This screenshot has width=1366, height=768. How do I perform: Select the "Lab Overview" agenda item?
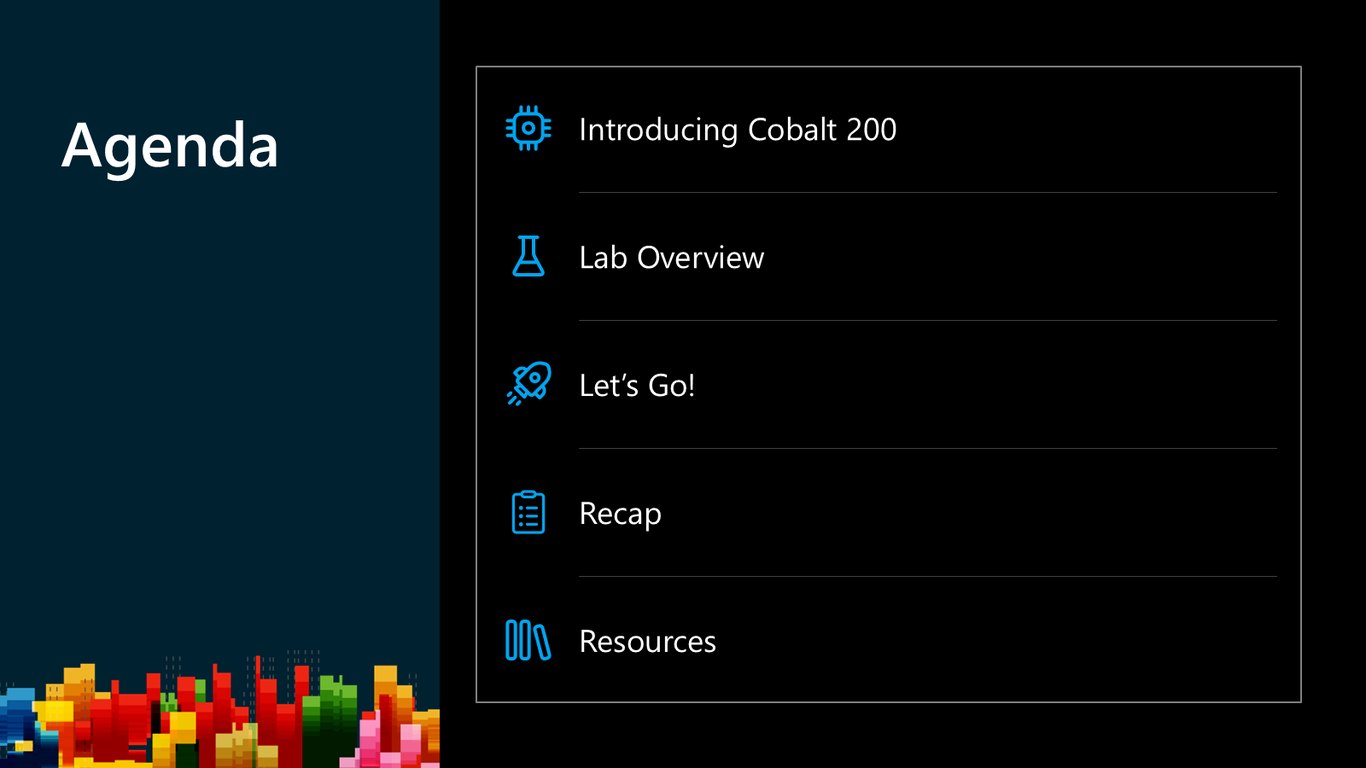[x=671, y=257]
